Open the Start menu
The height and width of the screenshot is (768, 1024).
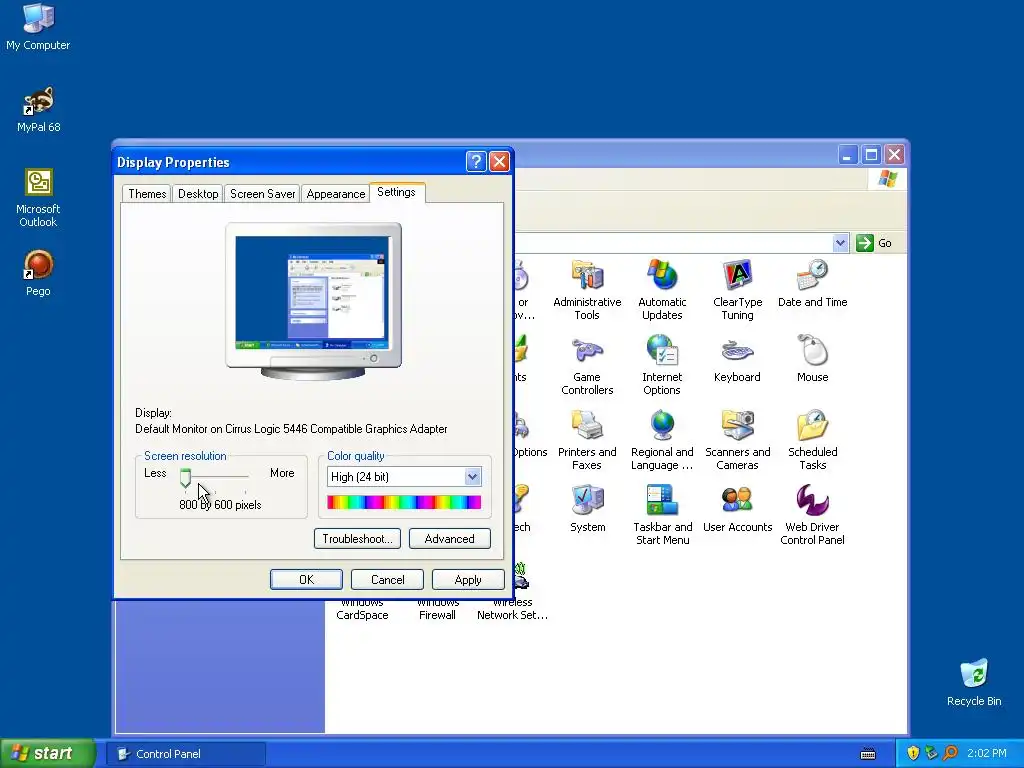click(x=48, y=753)
